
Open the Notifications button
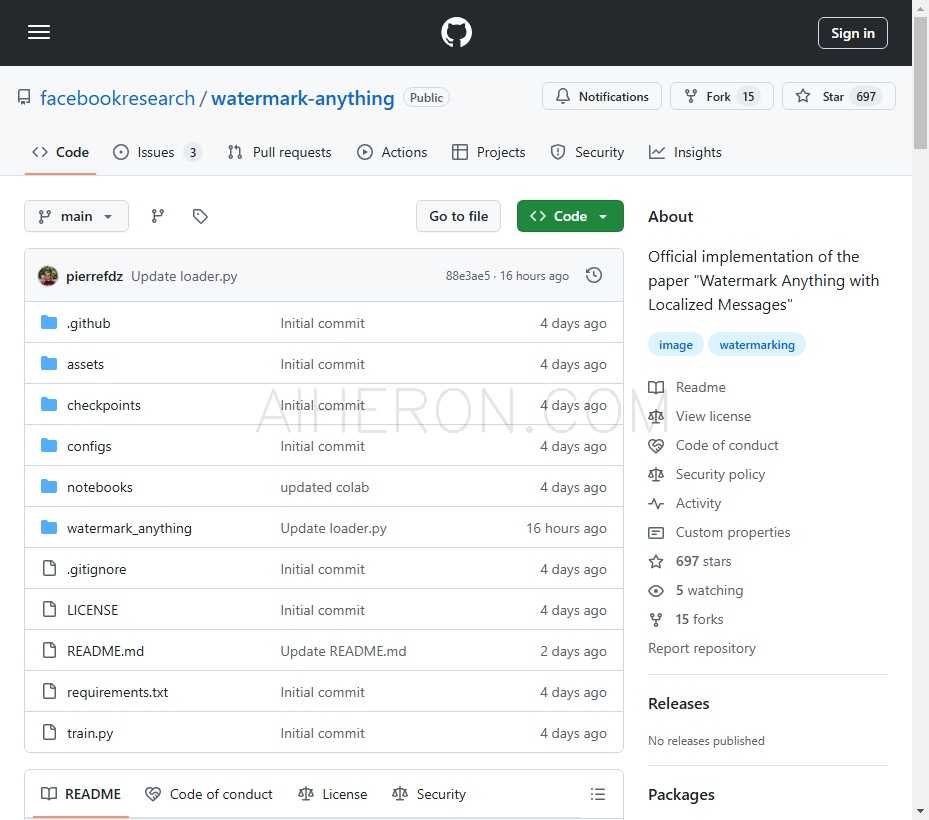click(602, 97)
